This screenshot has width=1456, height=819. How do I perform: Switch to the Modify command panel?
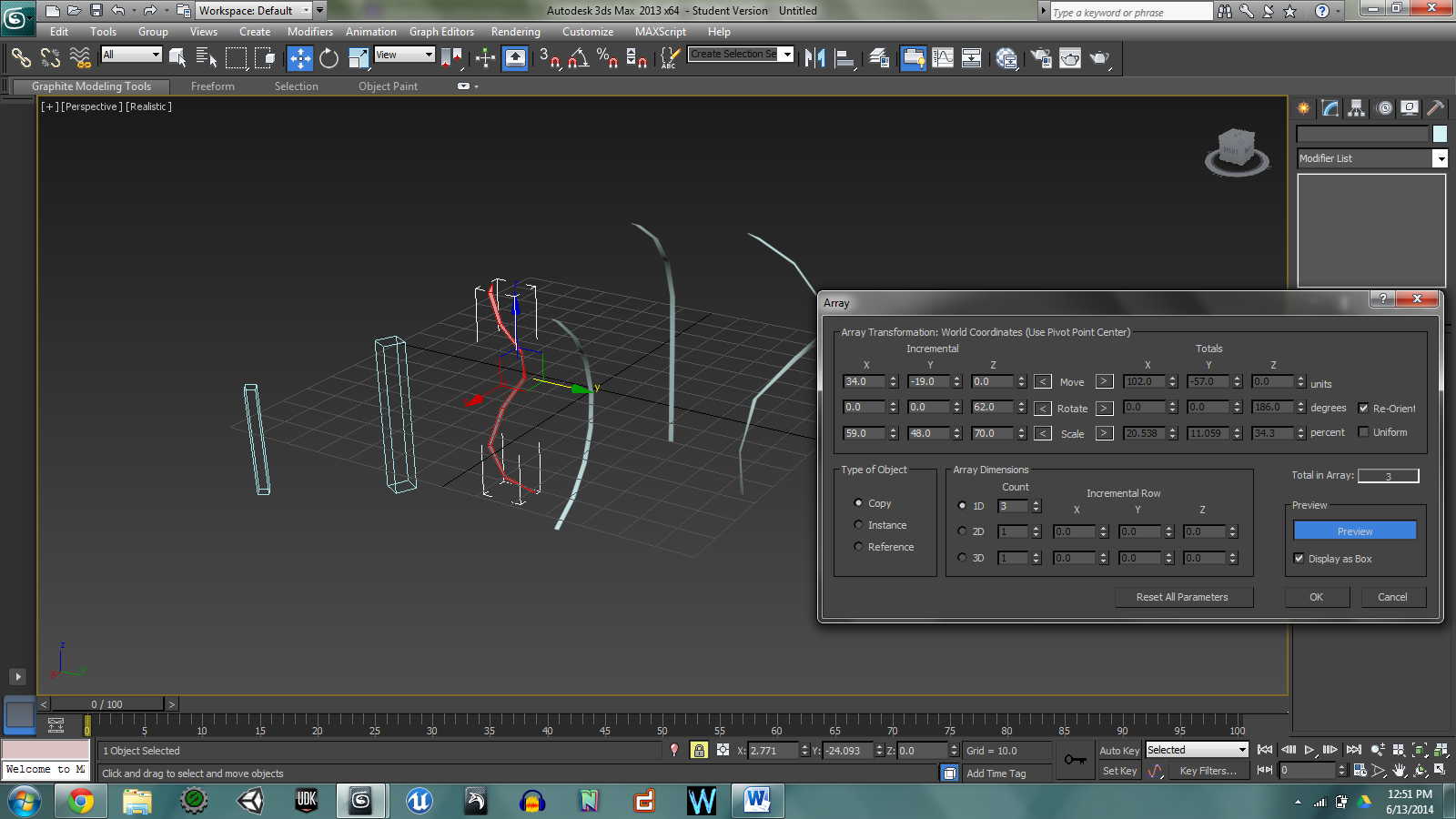pos(1330,108)
